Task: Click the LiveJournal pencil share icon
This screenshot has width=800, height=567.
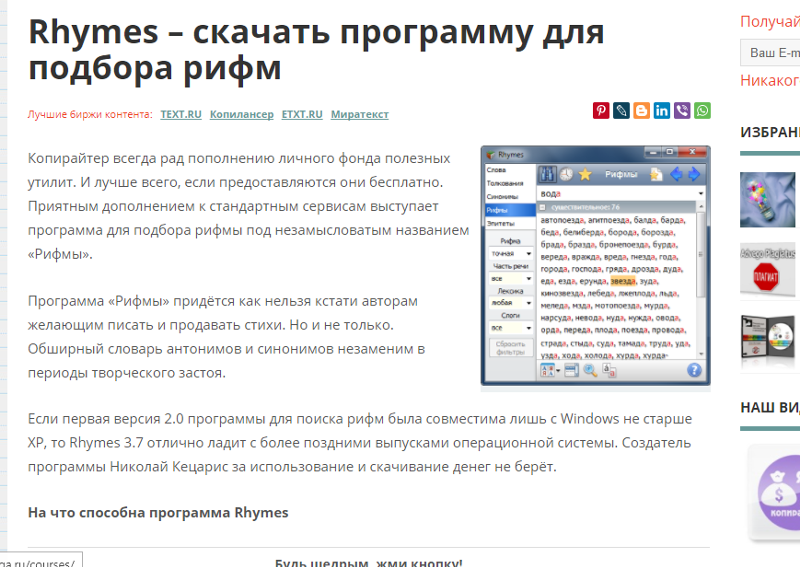Action: point(621,111)
